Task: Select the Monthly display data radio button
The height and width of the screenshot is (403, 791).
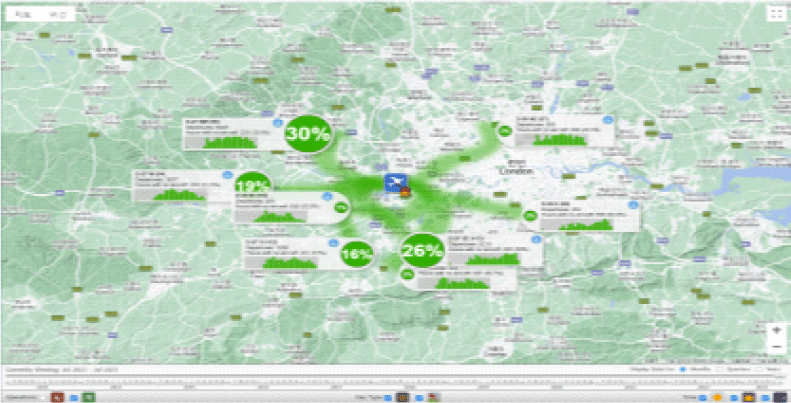Action: point(683,369)
